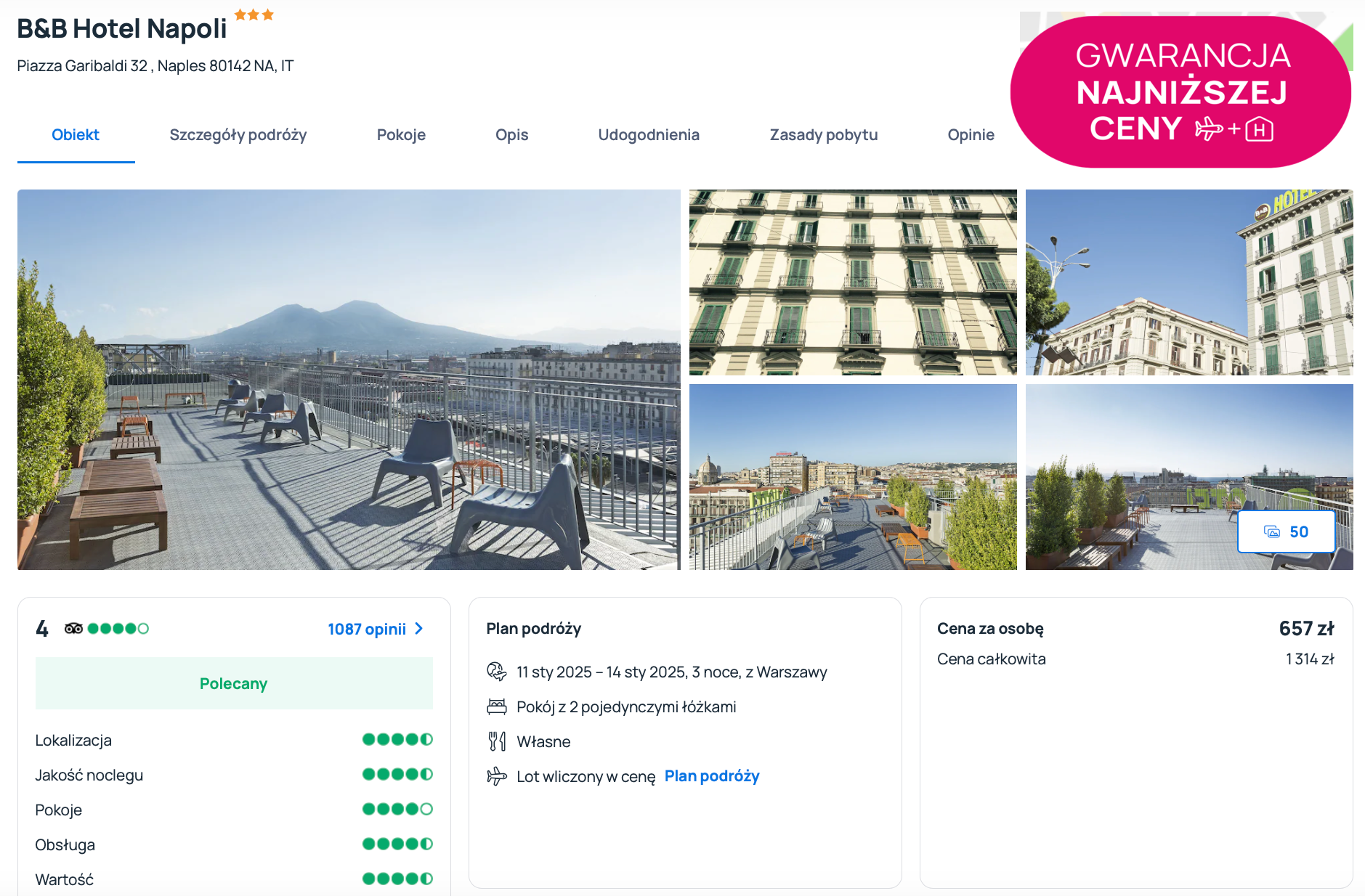This screenshot has height=896, width=1365.
Task: Click the TripAdvisor owl logo icon
Action: tap(73, 629)
